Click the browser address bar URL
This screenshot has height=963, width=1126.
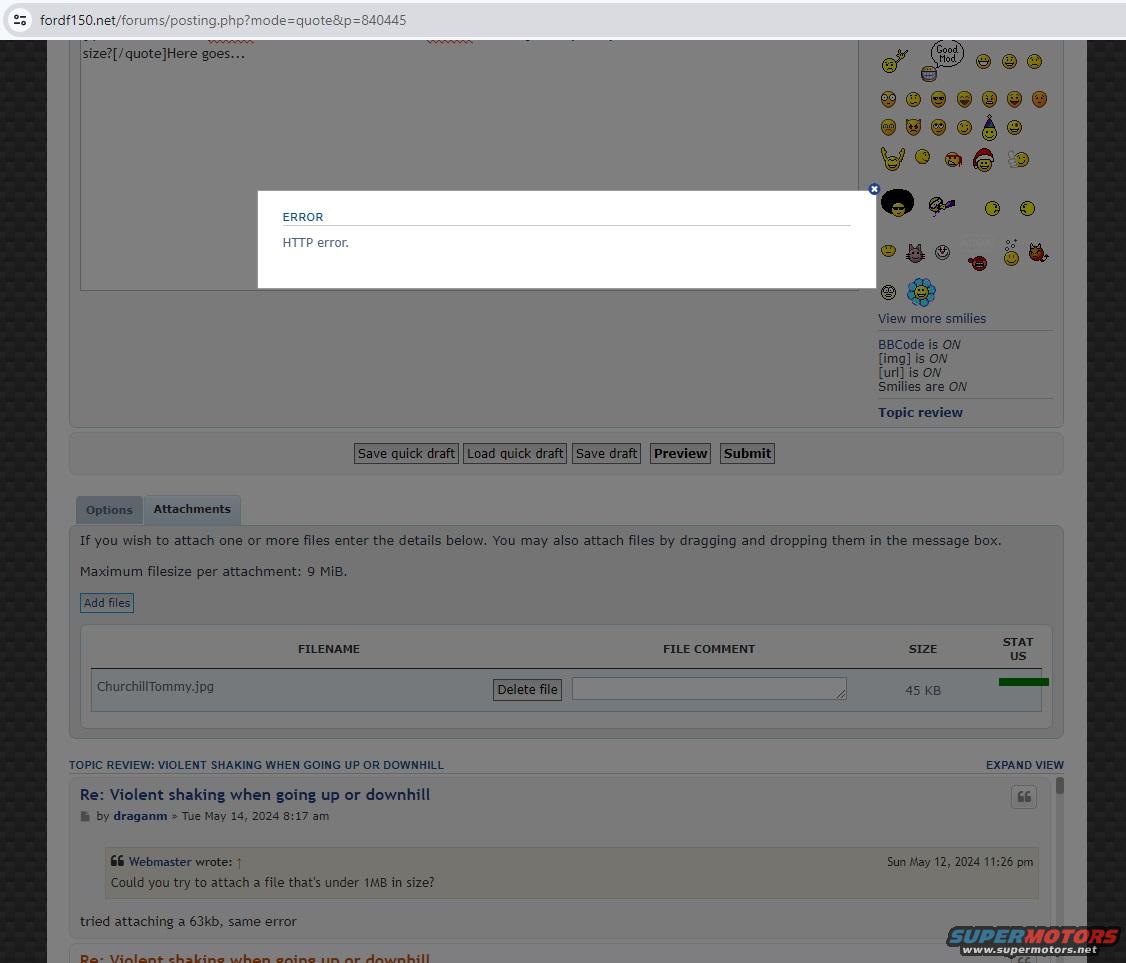click(223, 20)
